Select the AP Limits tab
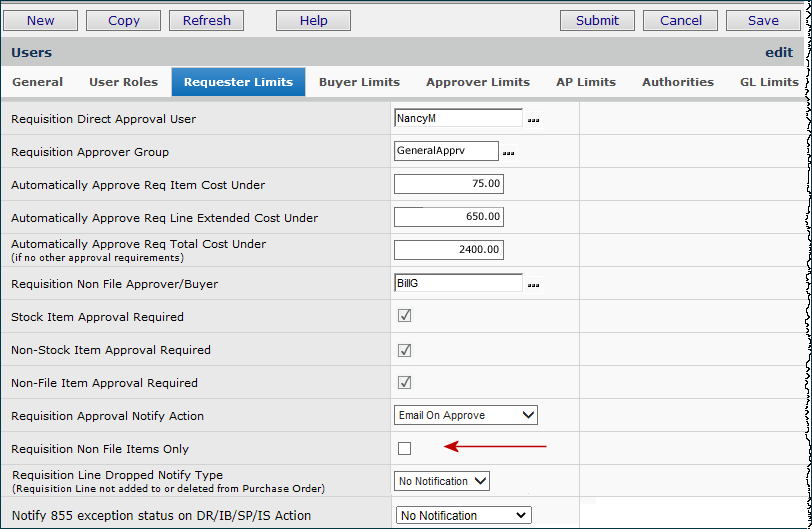Viewport: 812px width, 529px height. [x=586, y=82]
